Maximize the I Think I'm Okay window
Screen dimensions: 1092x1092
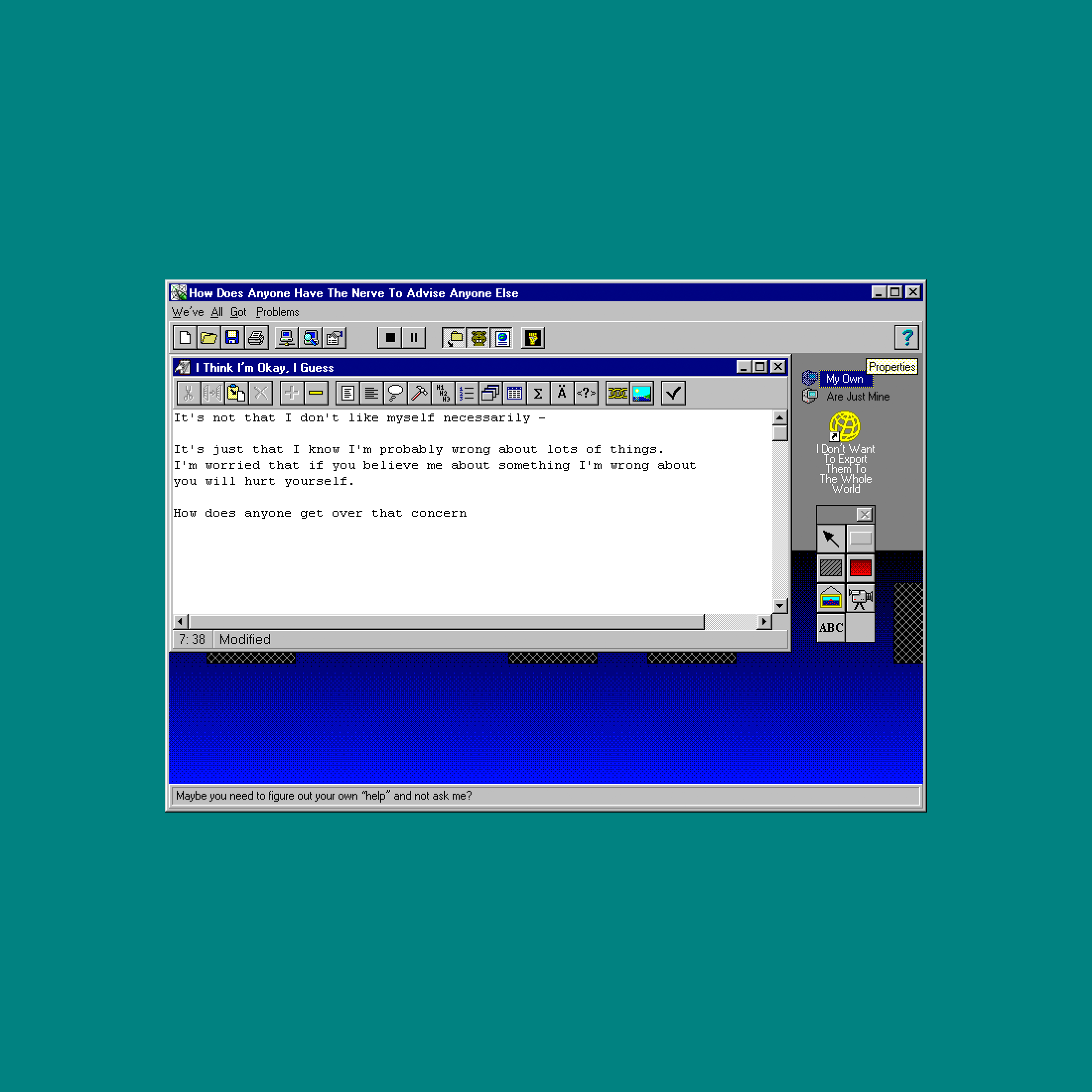coord(760,367)
